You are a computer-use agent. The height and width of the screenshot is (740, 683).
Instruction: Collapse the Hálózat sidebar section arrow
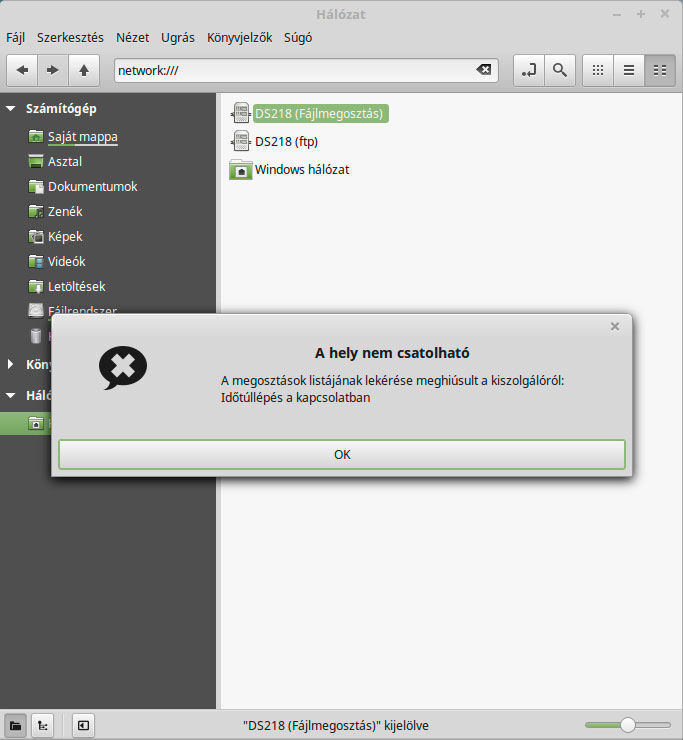click(x=11, y=395)
